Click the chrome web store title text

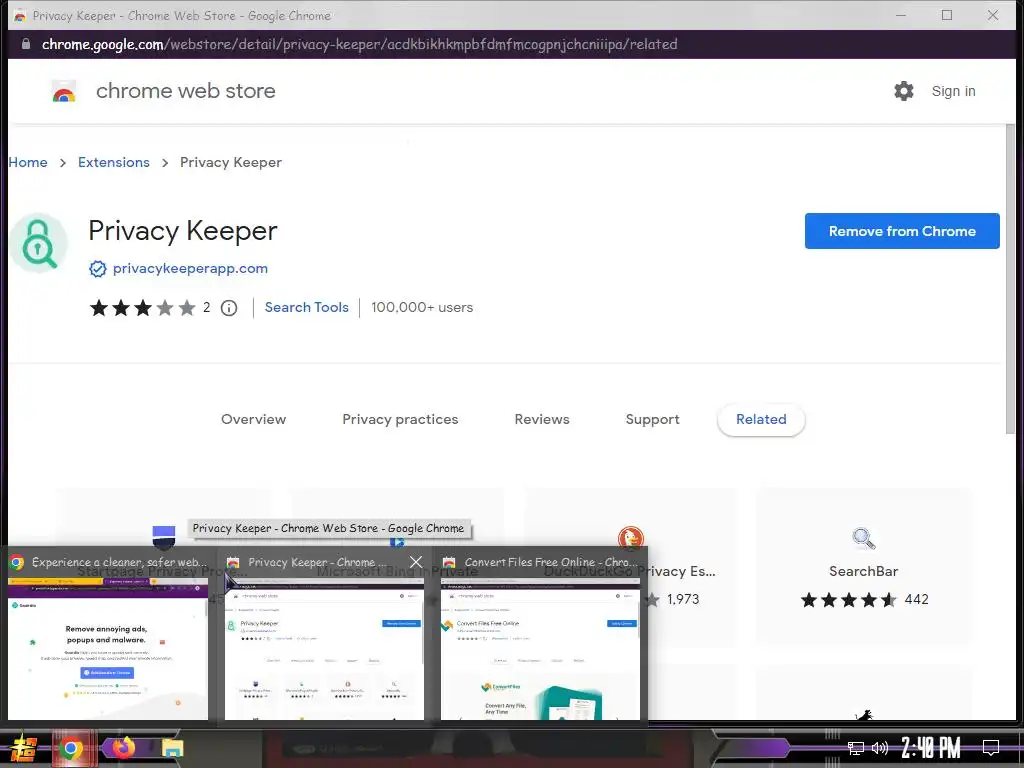(x=185, y=91)
